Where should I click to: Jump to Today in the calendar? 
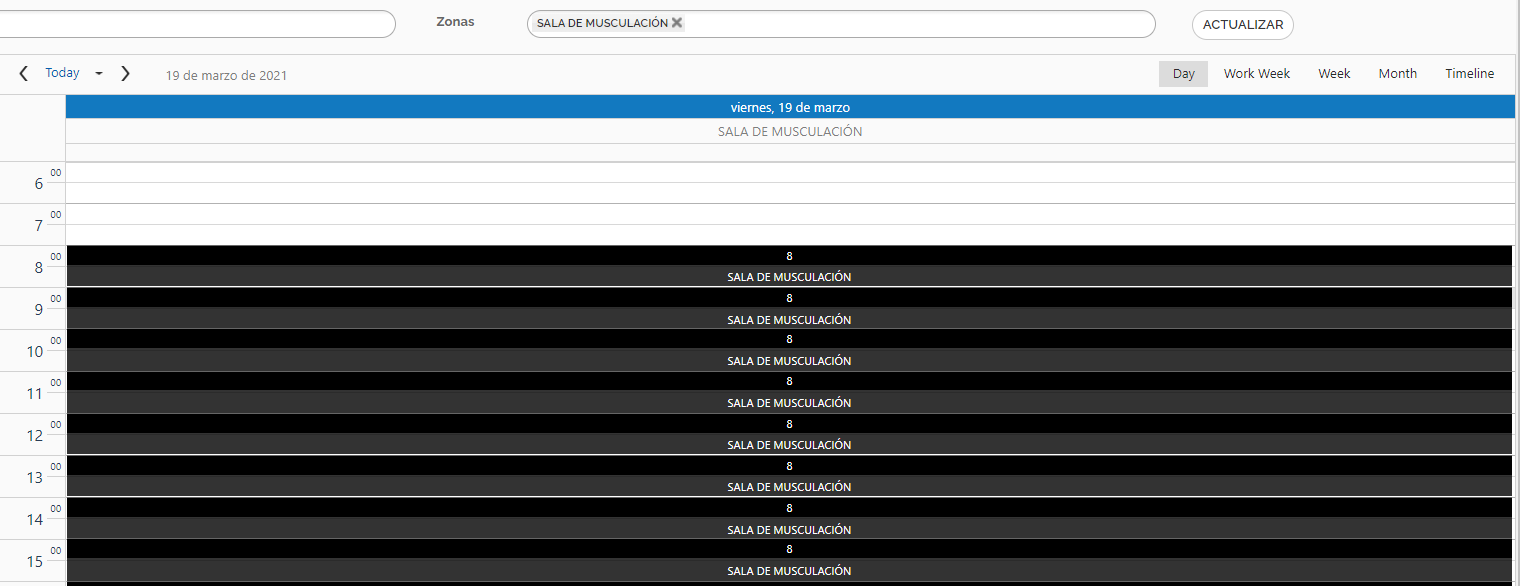(62, 73)
